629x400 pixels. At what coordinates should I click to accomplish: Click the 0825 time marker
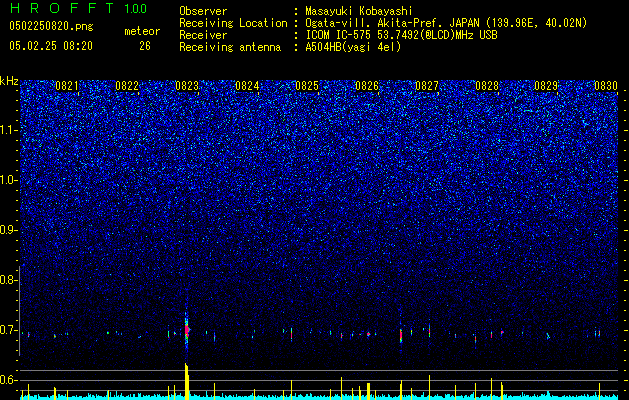point(307,86)
